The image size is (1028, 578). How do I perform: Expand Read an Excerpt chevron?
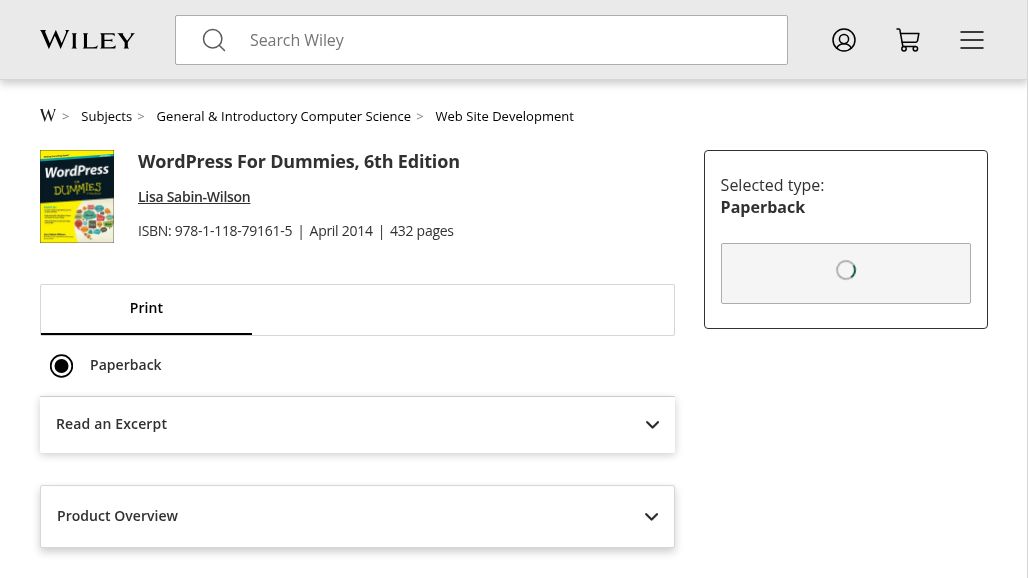pos(652,425)
